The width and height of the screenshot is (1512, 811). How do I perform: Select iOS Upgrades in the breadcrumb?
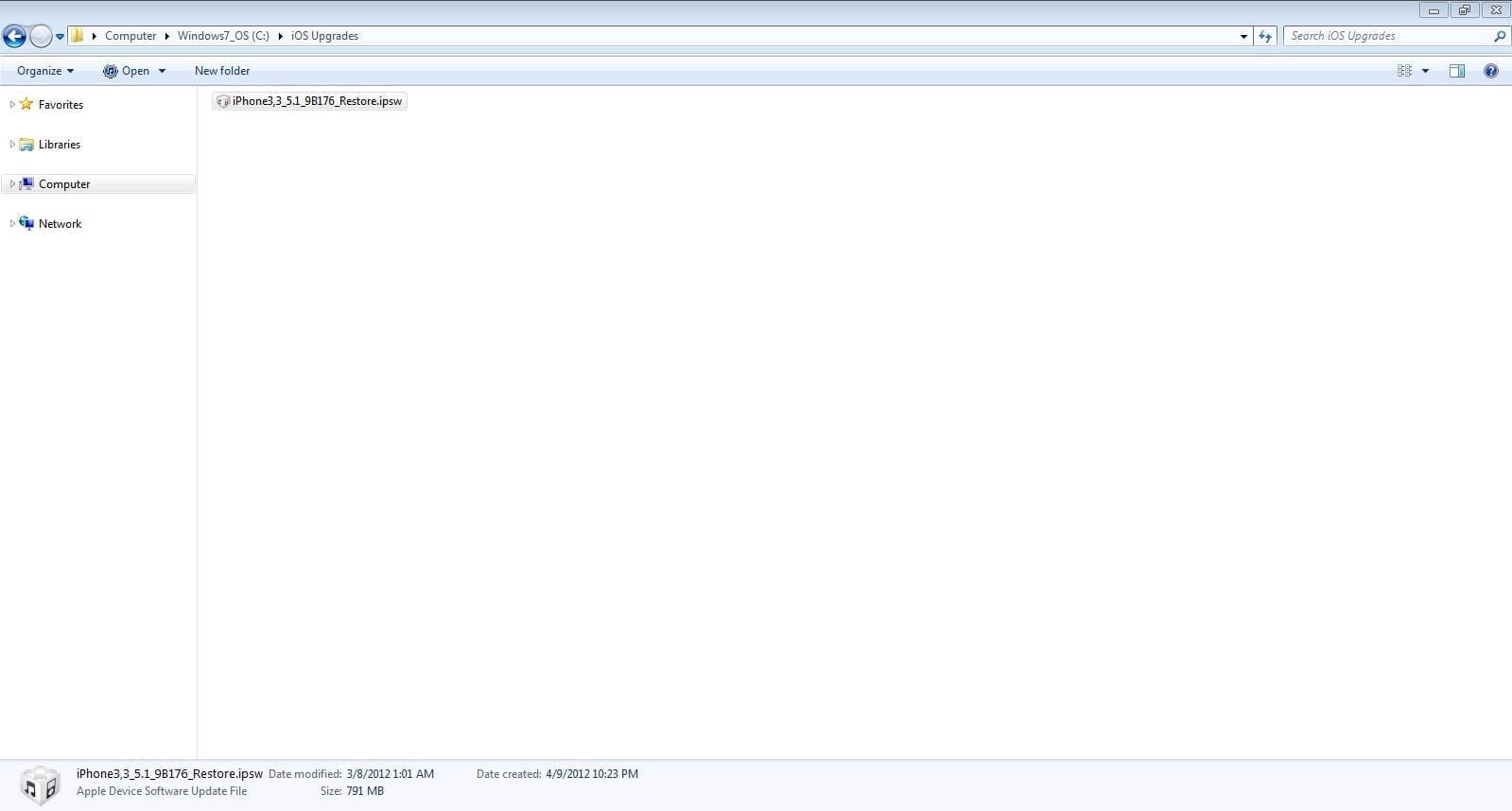(324, 36)
